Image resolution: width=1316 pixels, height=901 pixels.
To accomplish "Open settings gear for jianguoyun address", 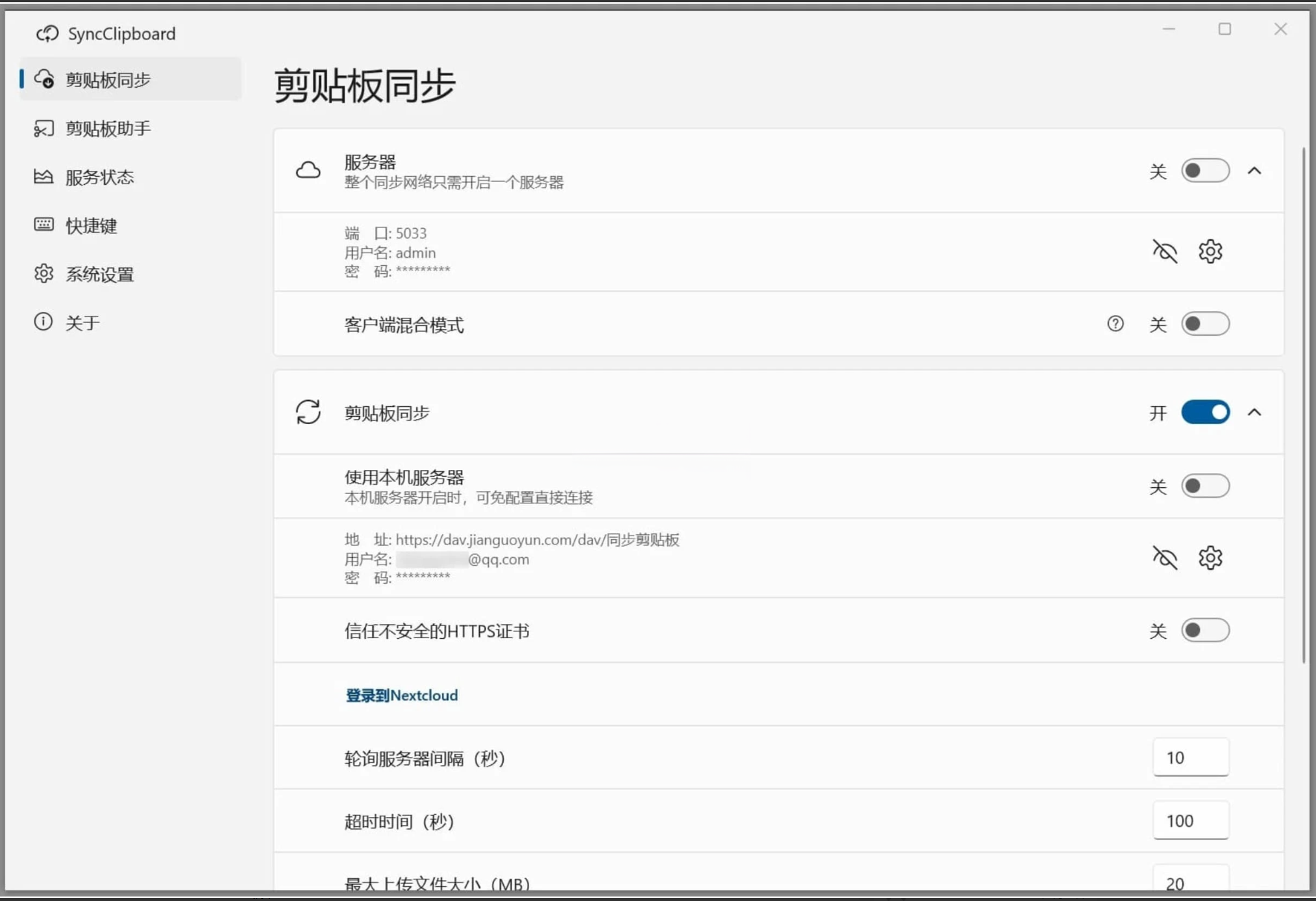I will click(x=1210, y=558).
